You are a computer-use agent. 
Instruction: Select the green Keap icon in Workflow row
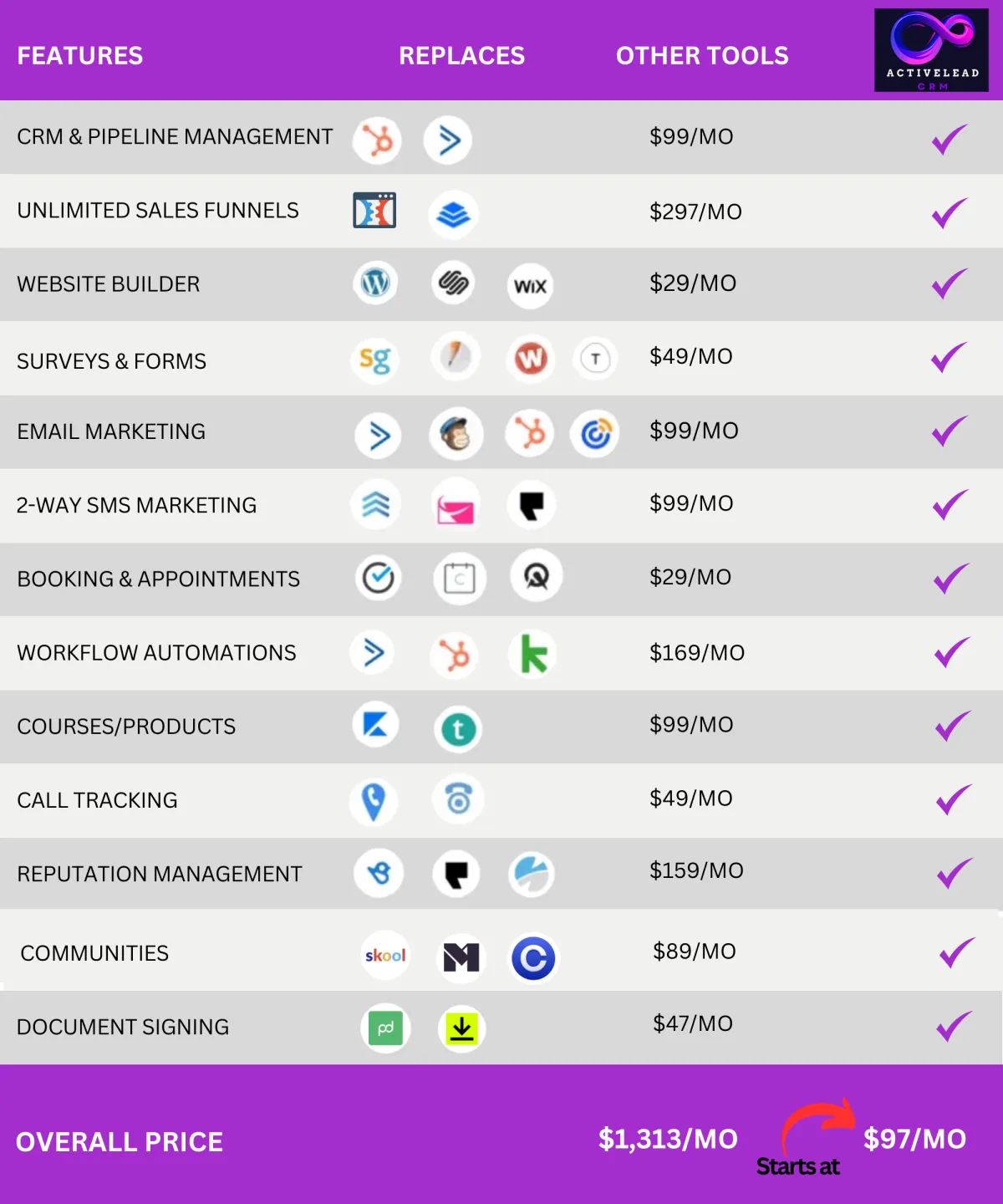click(x=532, y=654)
